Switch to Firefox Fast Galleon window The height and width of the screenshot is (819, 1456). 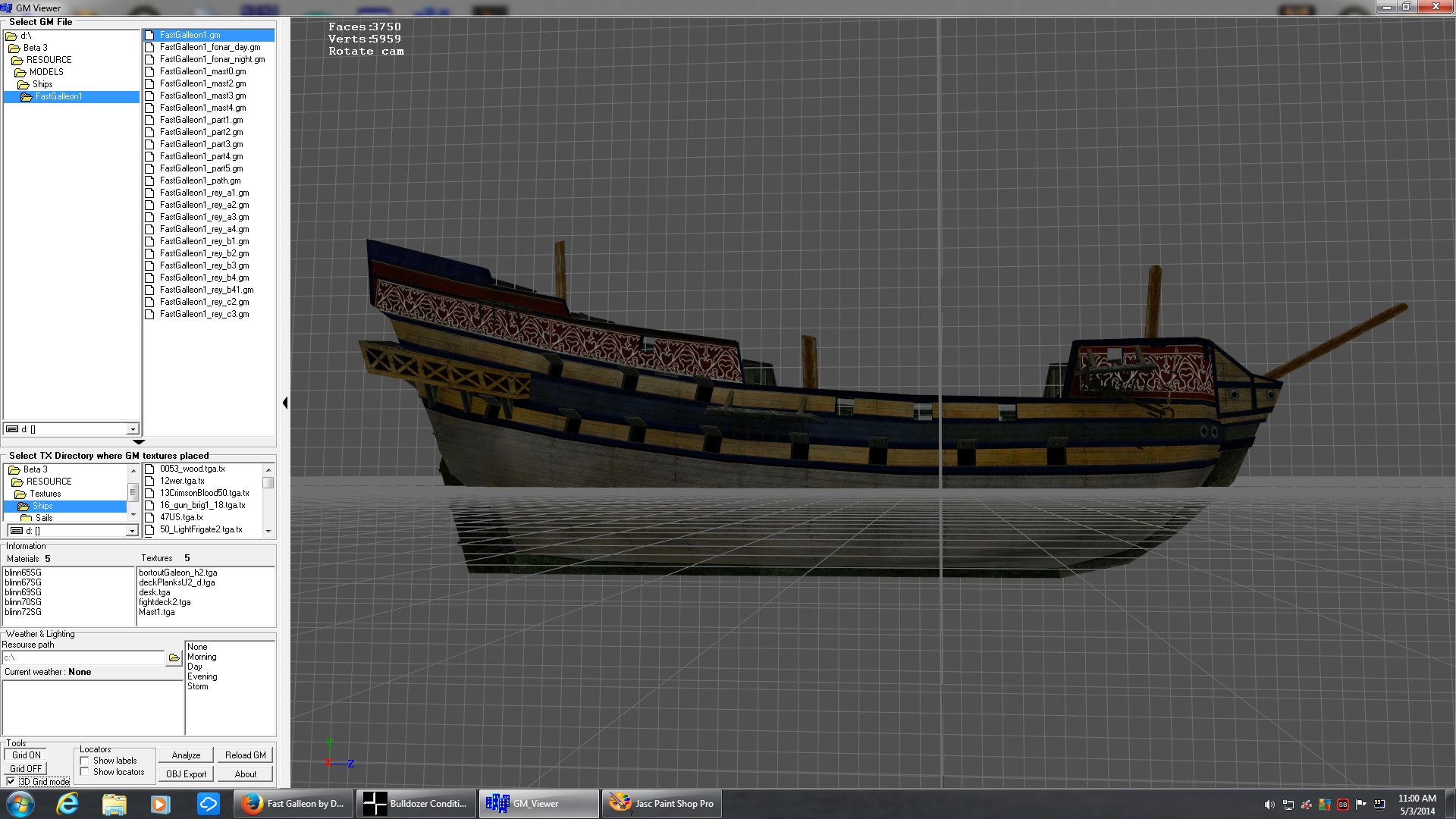[x=293, y=804]
